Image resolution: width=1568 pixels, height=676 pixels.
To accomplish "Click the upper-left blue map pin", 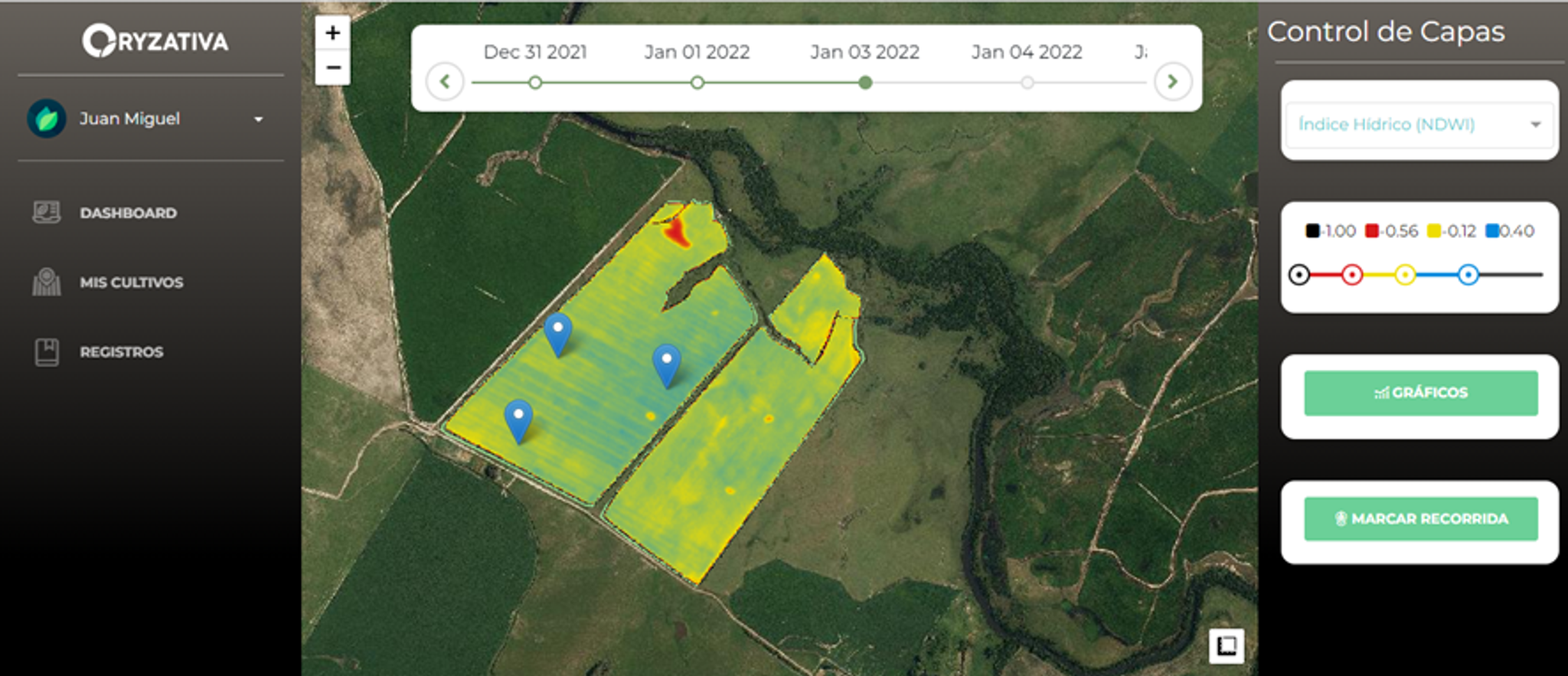I will pyautogui.click(x=558, y=334).
